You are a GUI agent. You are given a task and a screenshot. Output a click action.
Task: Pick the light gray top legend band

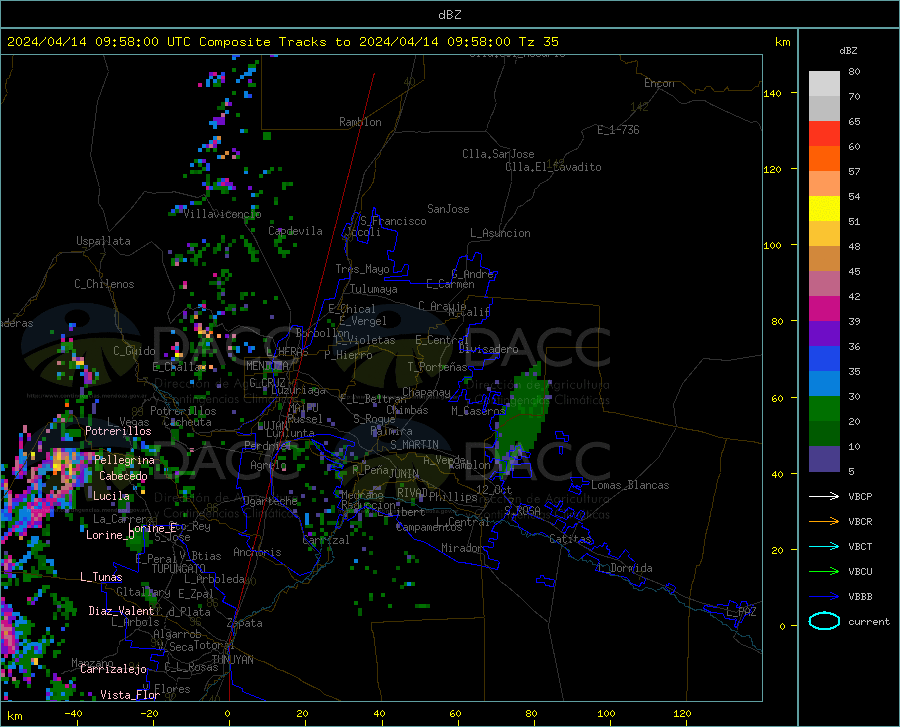tap(824, 84)
